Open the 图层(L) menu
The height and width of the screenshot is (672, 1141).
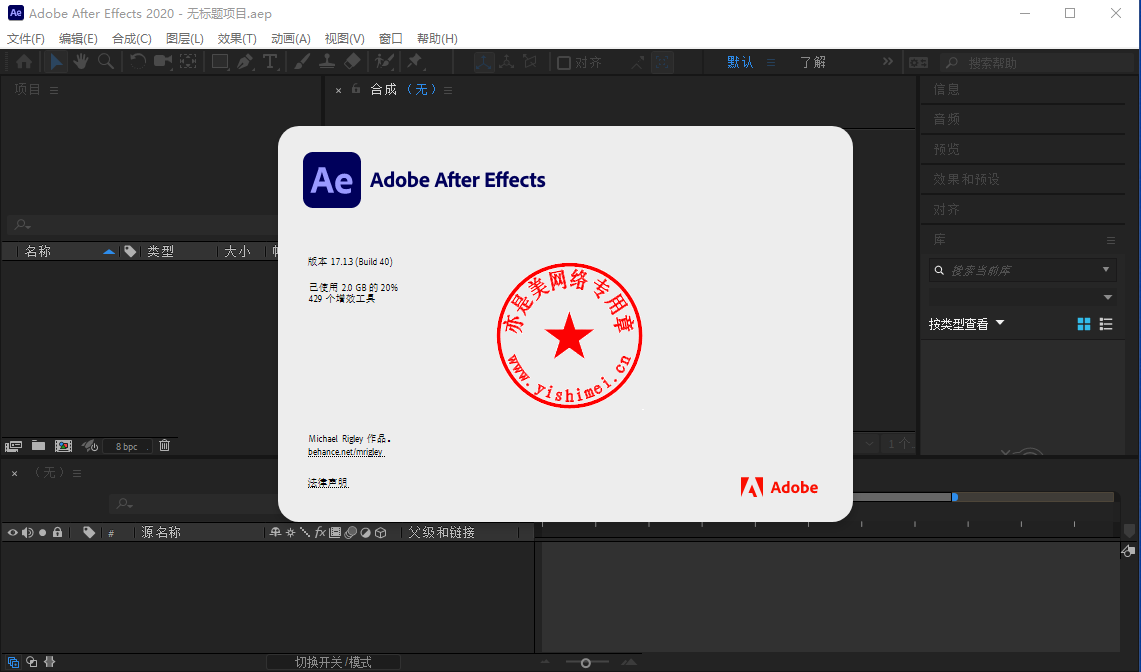[185, 39]
